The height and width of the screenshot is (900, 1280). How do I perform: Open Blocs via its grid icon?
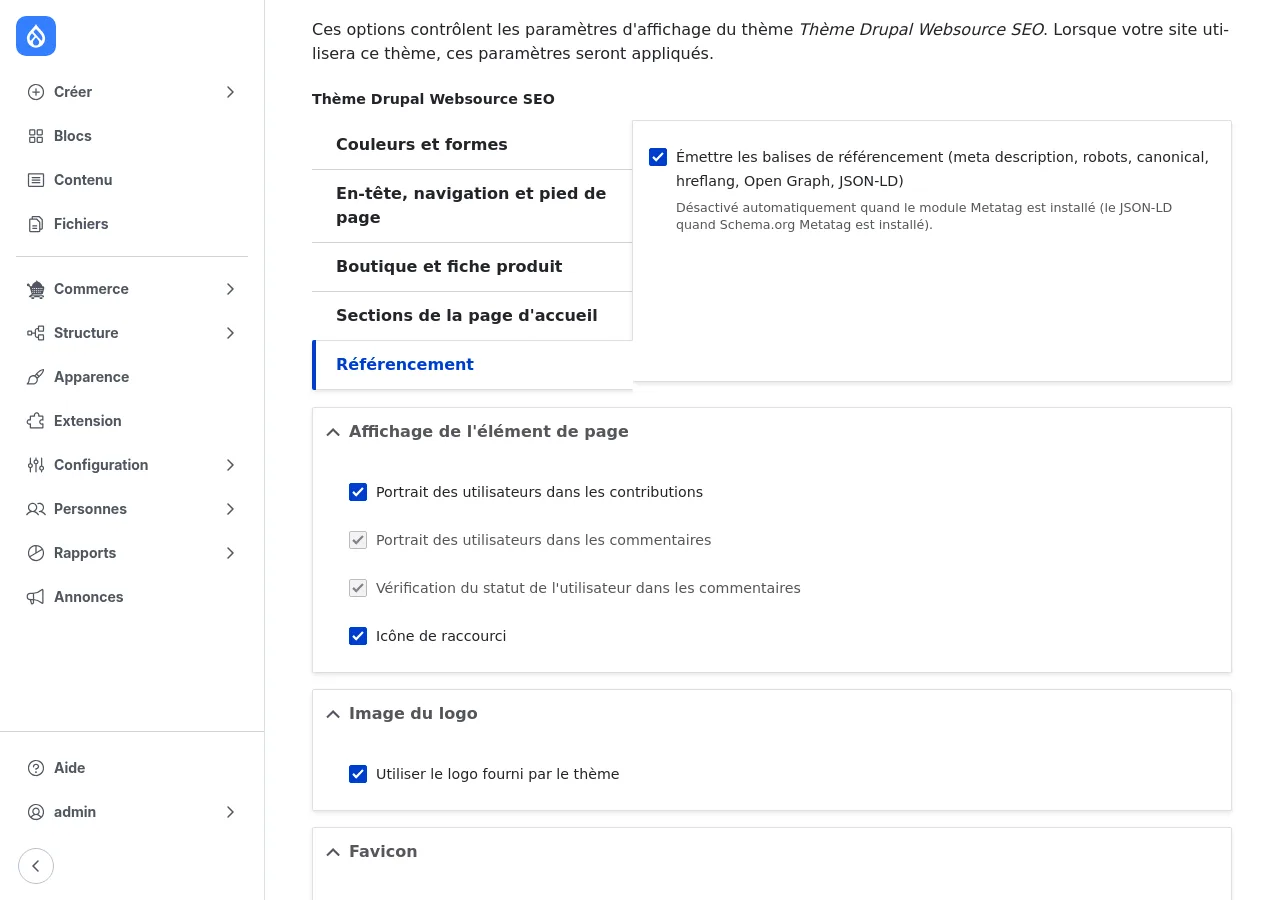[x=36, y=136]
